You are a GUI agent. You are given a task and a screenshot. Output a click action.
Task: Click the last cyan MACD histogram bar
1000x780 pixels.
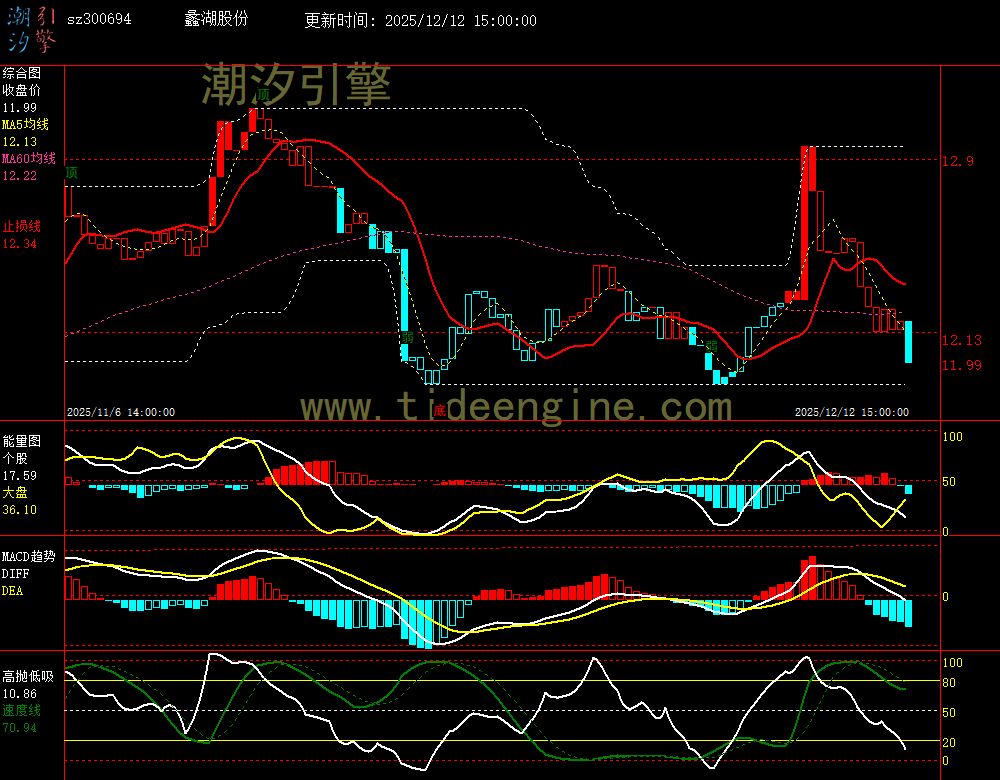[x=909, y=612]
